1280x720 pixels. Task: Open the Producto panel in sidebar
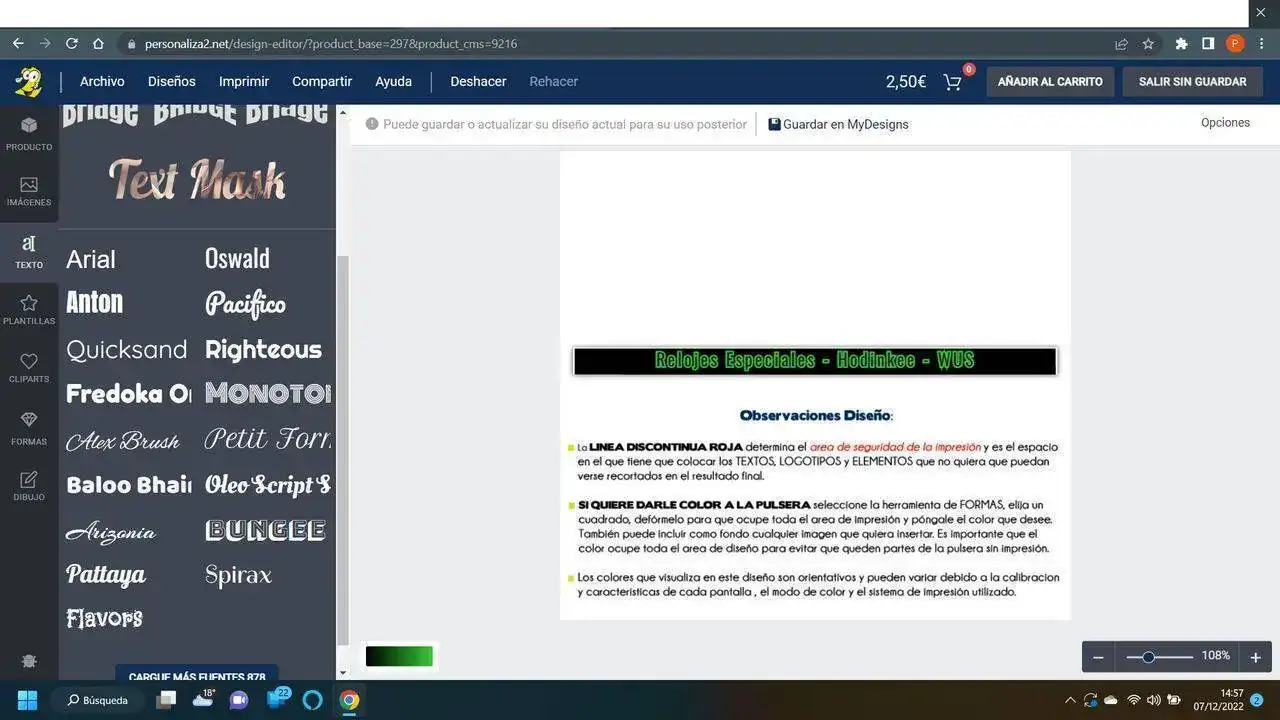point(29,132)
